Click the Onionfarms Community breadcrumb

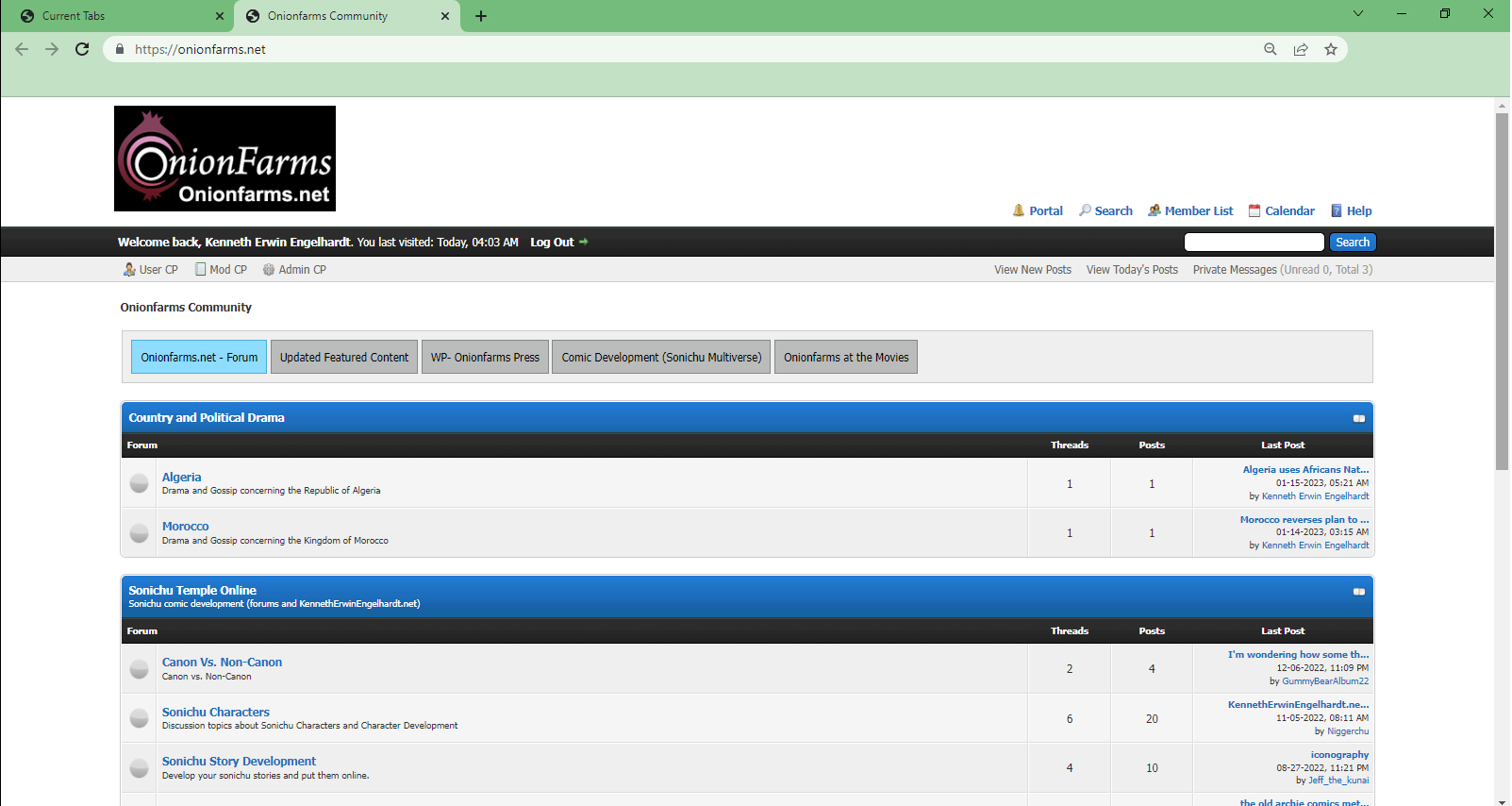186,308
